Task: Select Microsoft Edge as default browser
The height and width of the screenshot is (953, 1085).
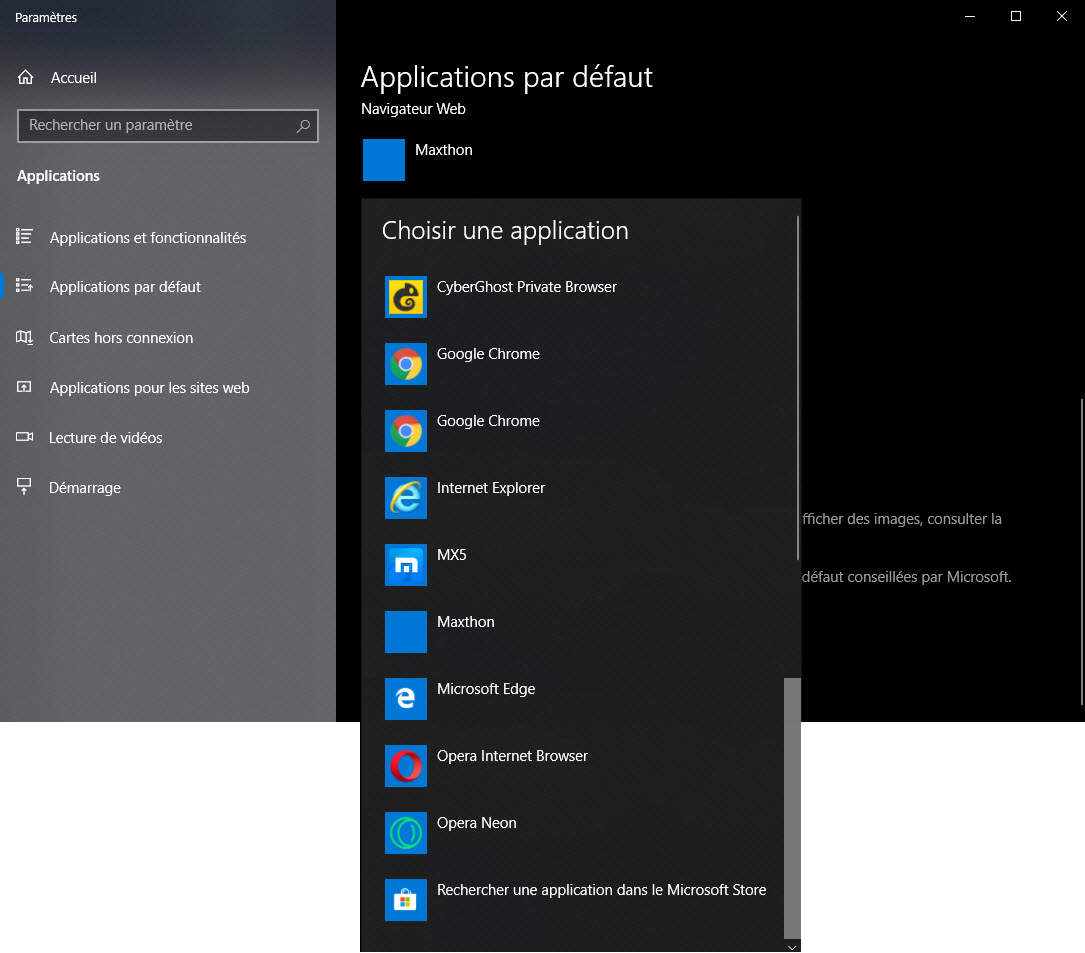Action: click(x=579, y=699)
